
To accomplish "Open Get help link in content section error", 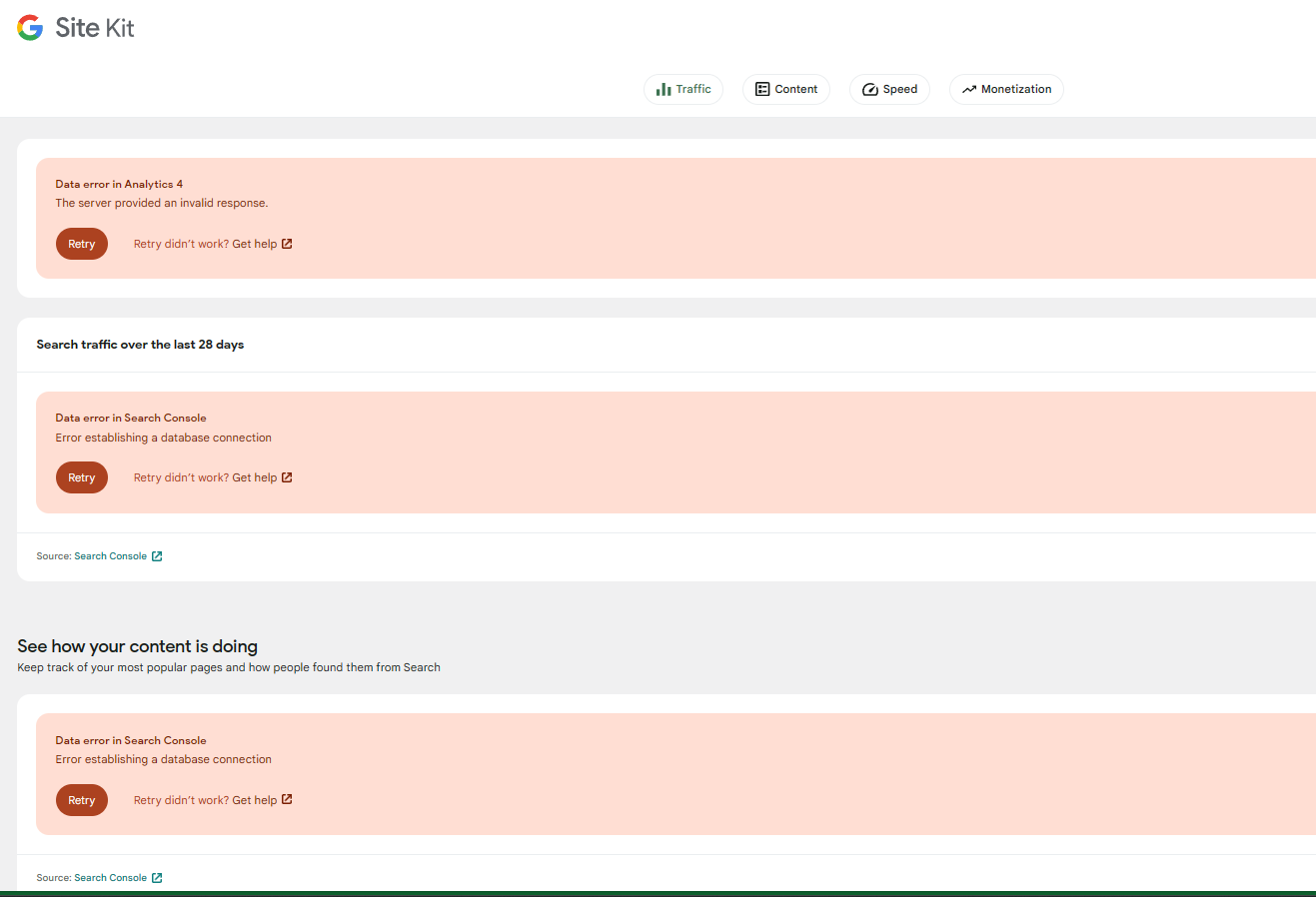I will pyautogui.click(x=254, y=800).
